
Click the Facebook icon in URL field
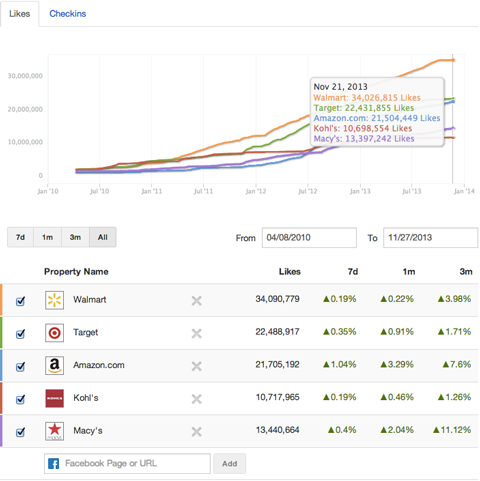click(53, 464)
